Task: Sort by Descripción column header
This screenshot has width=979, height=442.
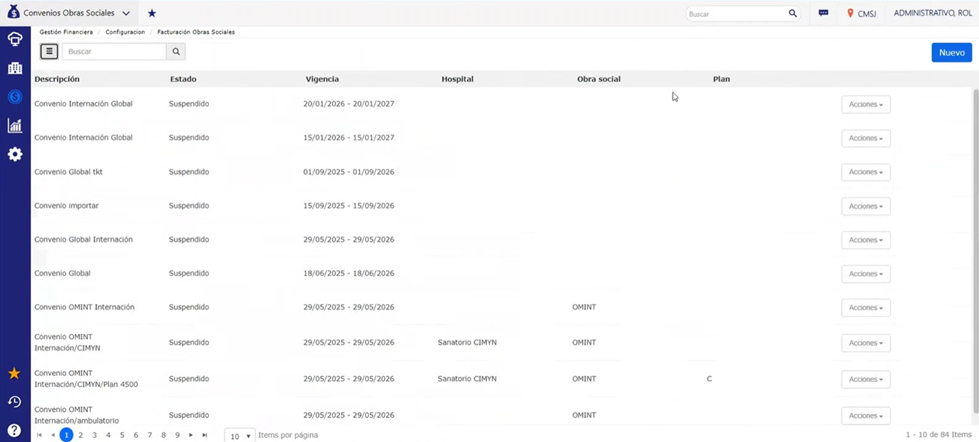Action: coord(57,79)
